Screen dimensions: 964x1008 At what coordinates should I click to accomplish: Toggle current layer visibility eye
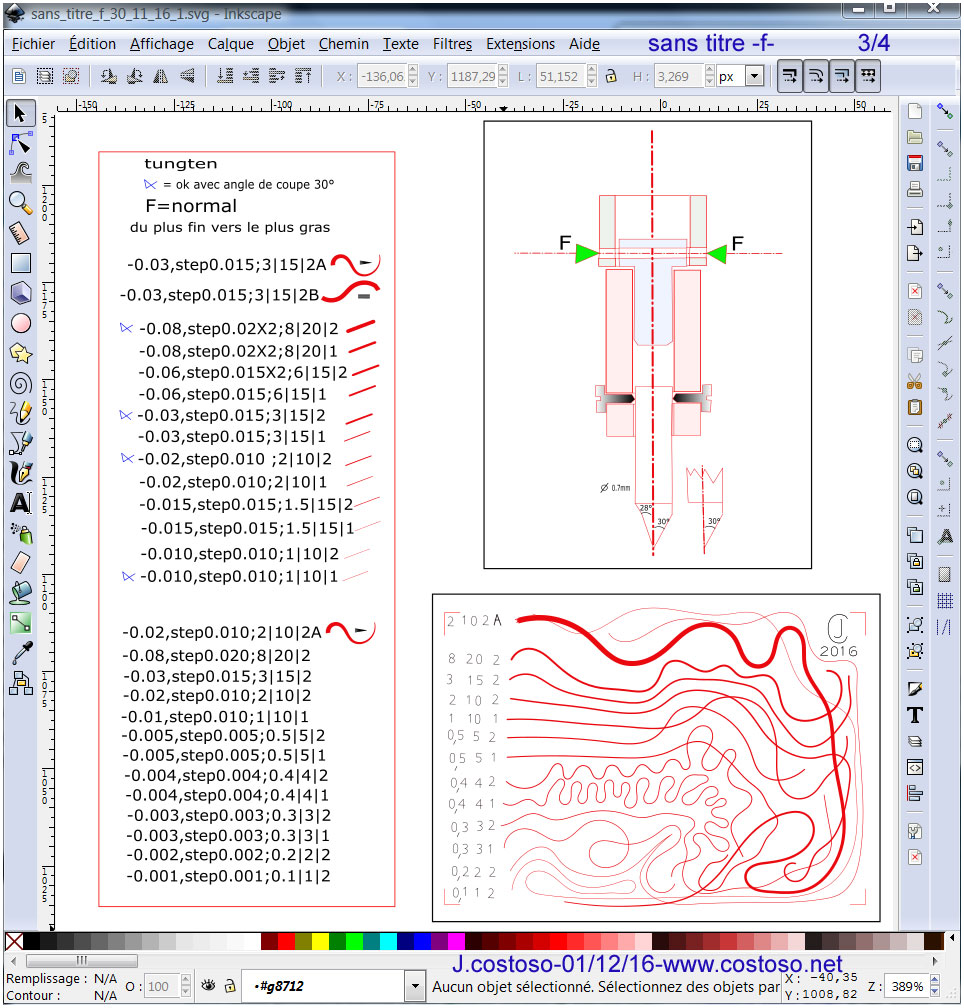pos(208,985)
